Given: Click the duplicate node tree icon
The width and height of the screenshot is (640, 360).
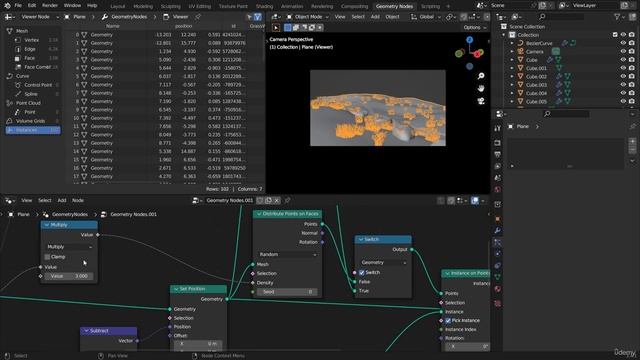Looking at the screenshot, I should (268, 200).
